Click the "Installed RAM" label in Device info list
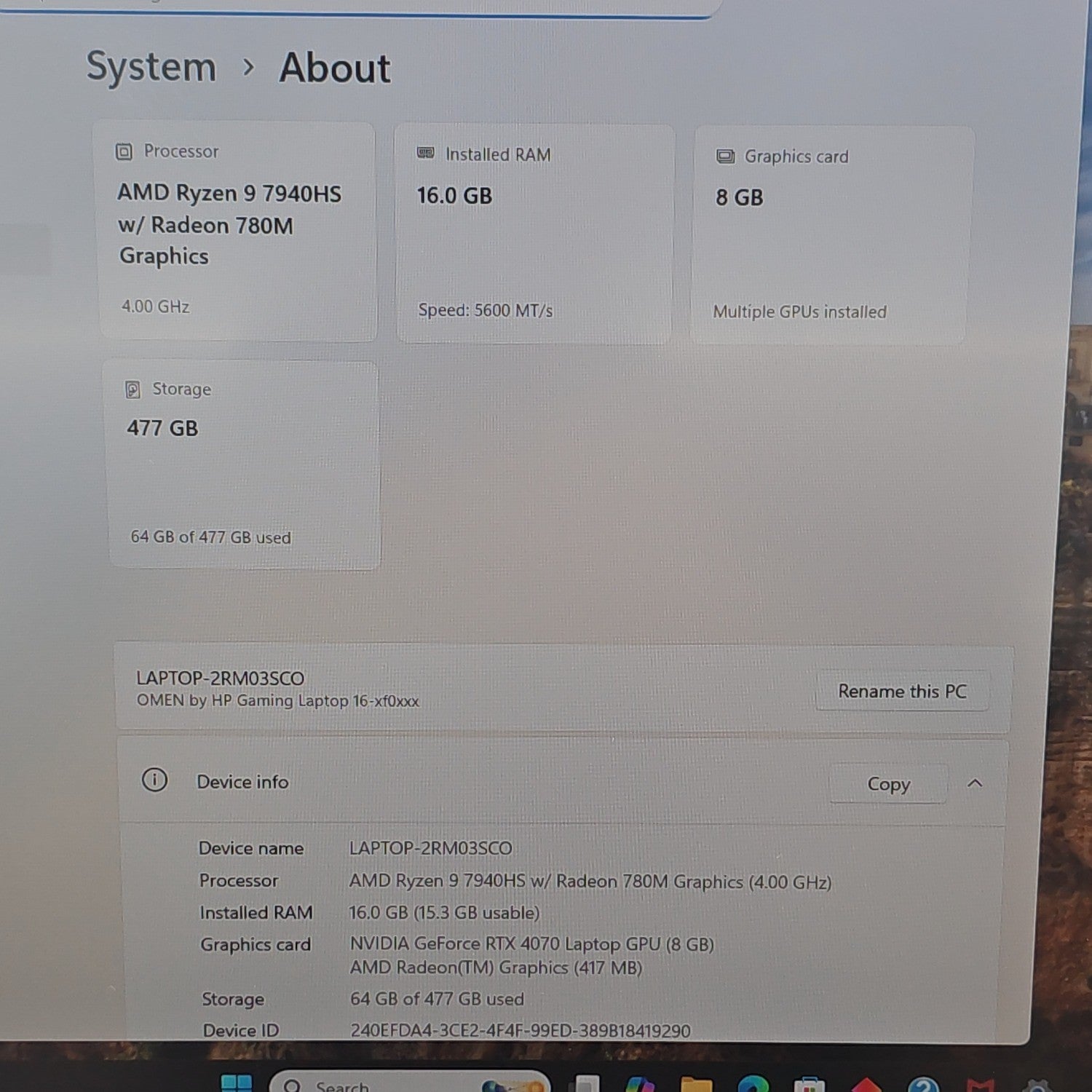 tap(256, 913)
